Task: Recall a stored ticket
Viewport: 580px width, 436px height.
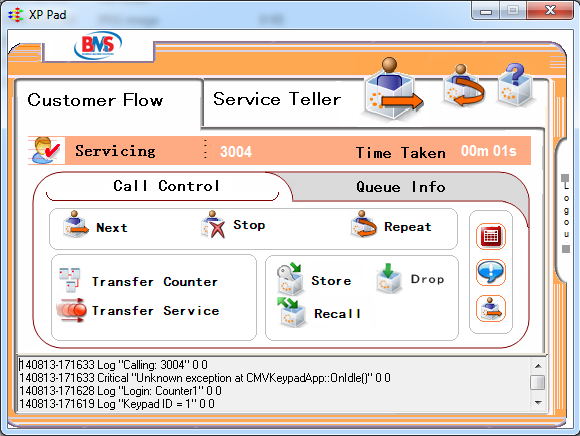Action: [x=319, y=312]
